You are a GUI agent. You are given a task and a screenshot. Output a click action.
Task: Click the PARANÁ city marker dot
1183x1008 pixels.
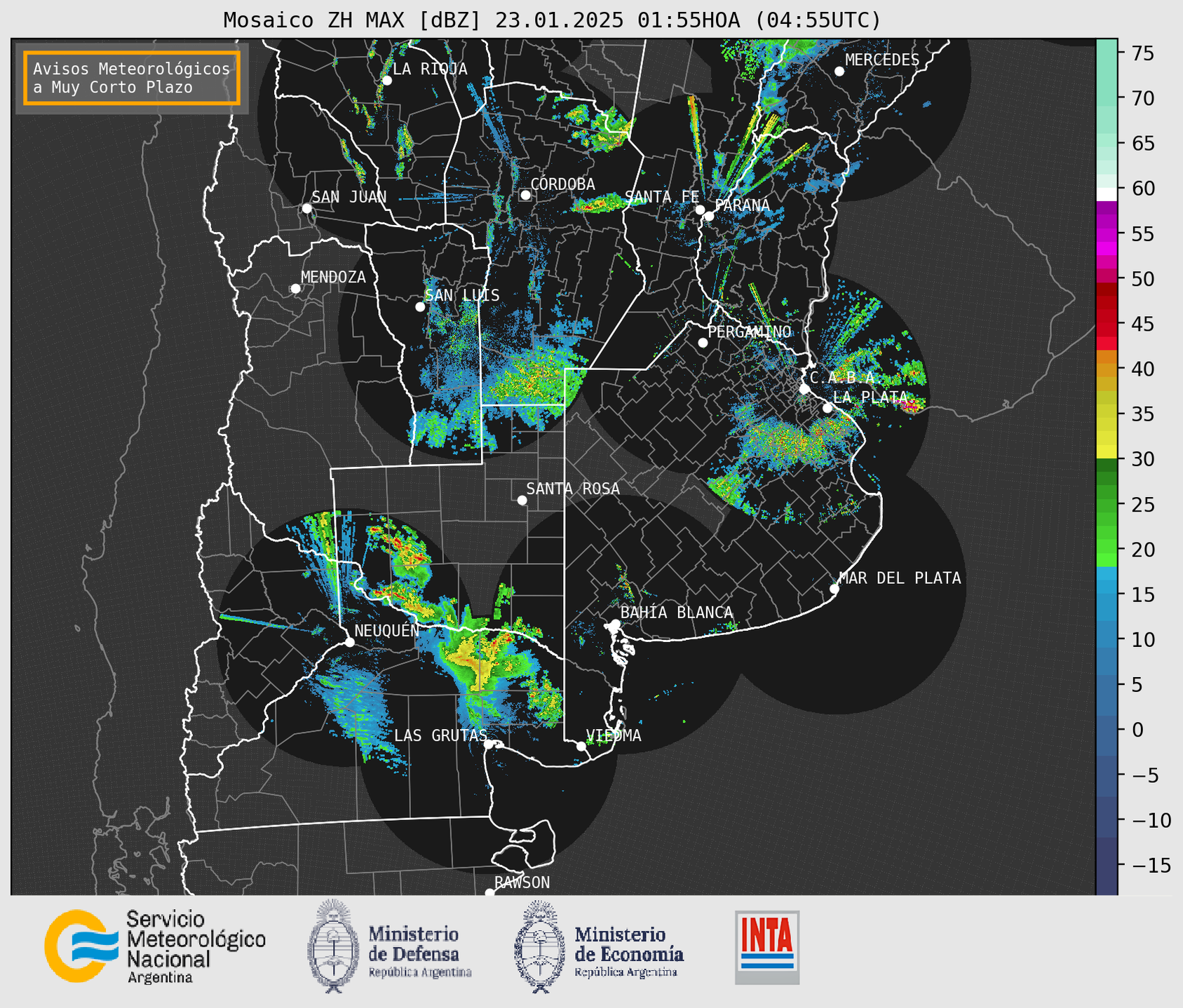click(x=709, y=216)
